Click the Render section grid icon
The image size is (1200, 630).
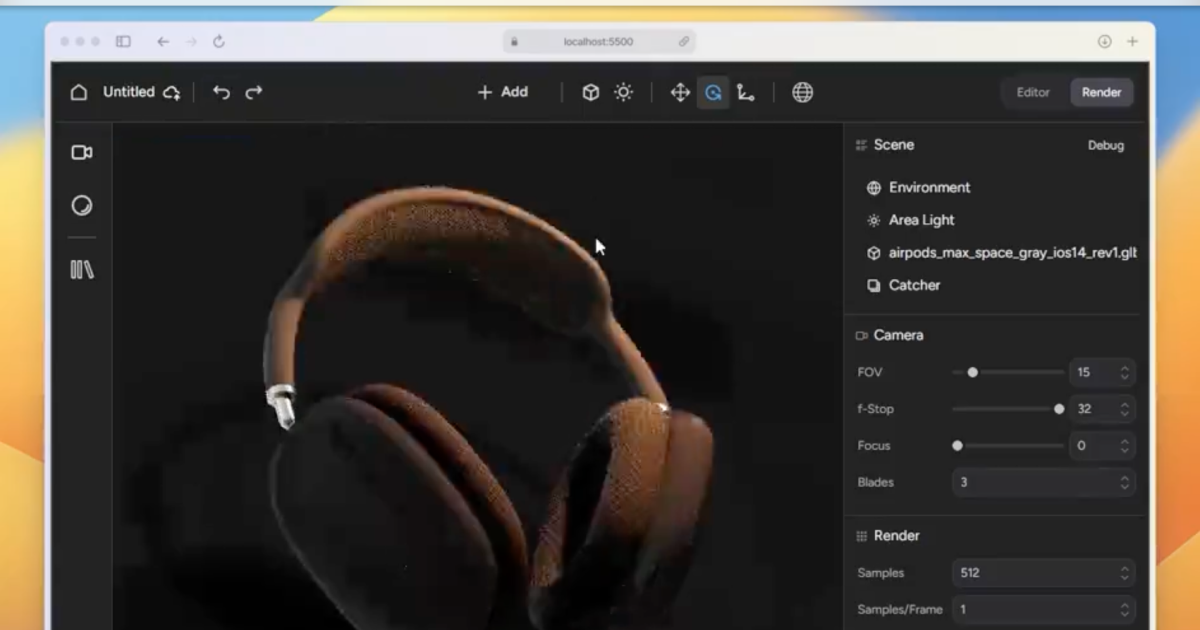(x=861, y=536)
